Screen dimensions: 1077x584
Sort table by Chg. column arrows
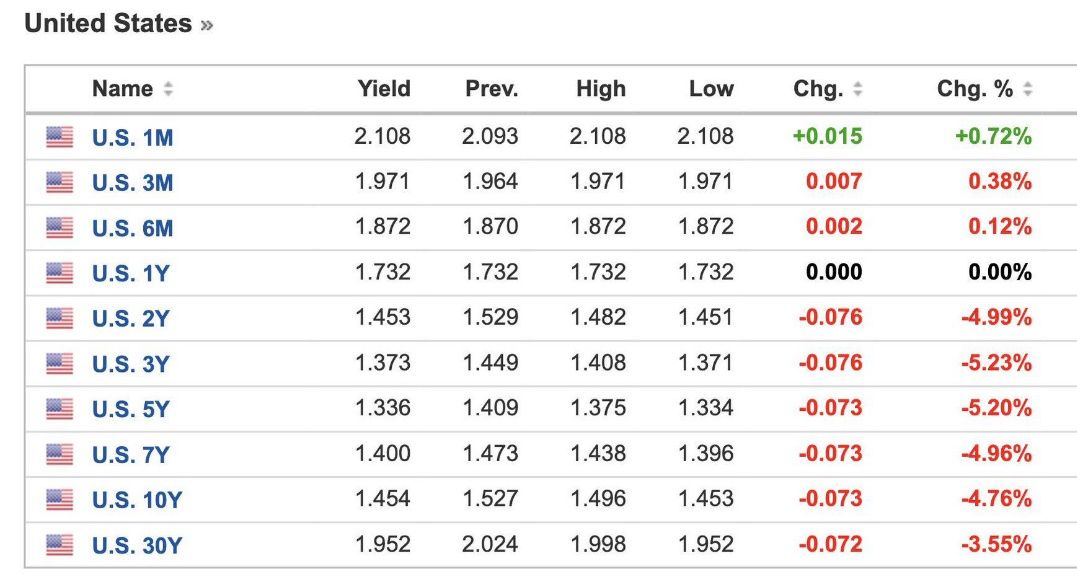click(857, 89)
